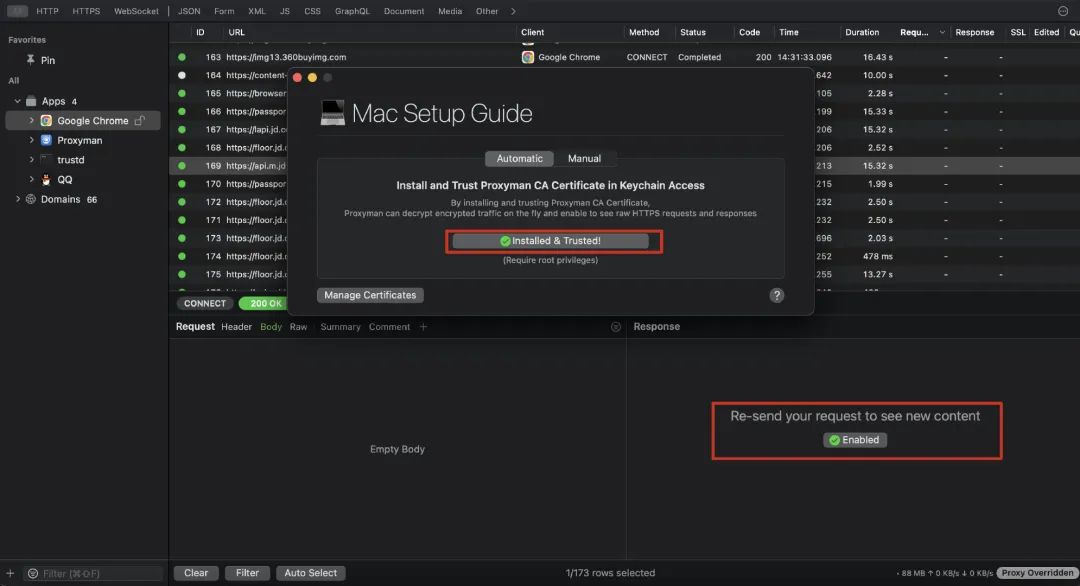Click the filter icon in the bottom search field
This screenshot has height=586, width=1080.
pyautogui.click(x=32, y=574)
